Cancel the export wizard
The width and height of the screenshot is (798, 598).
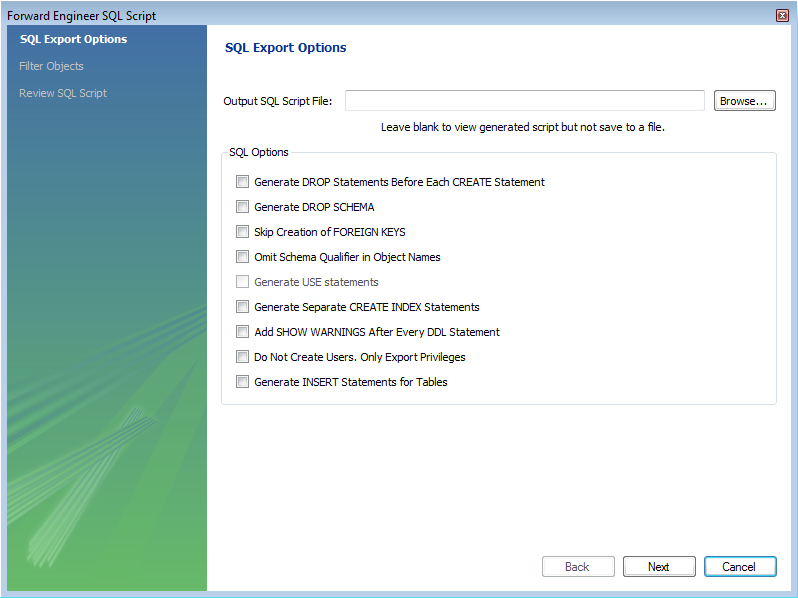coord(740,567)
